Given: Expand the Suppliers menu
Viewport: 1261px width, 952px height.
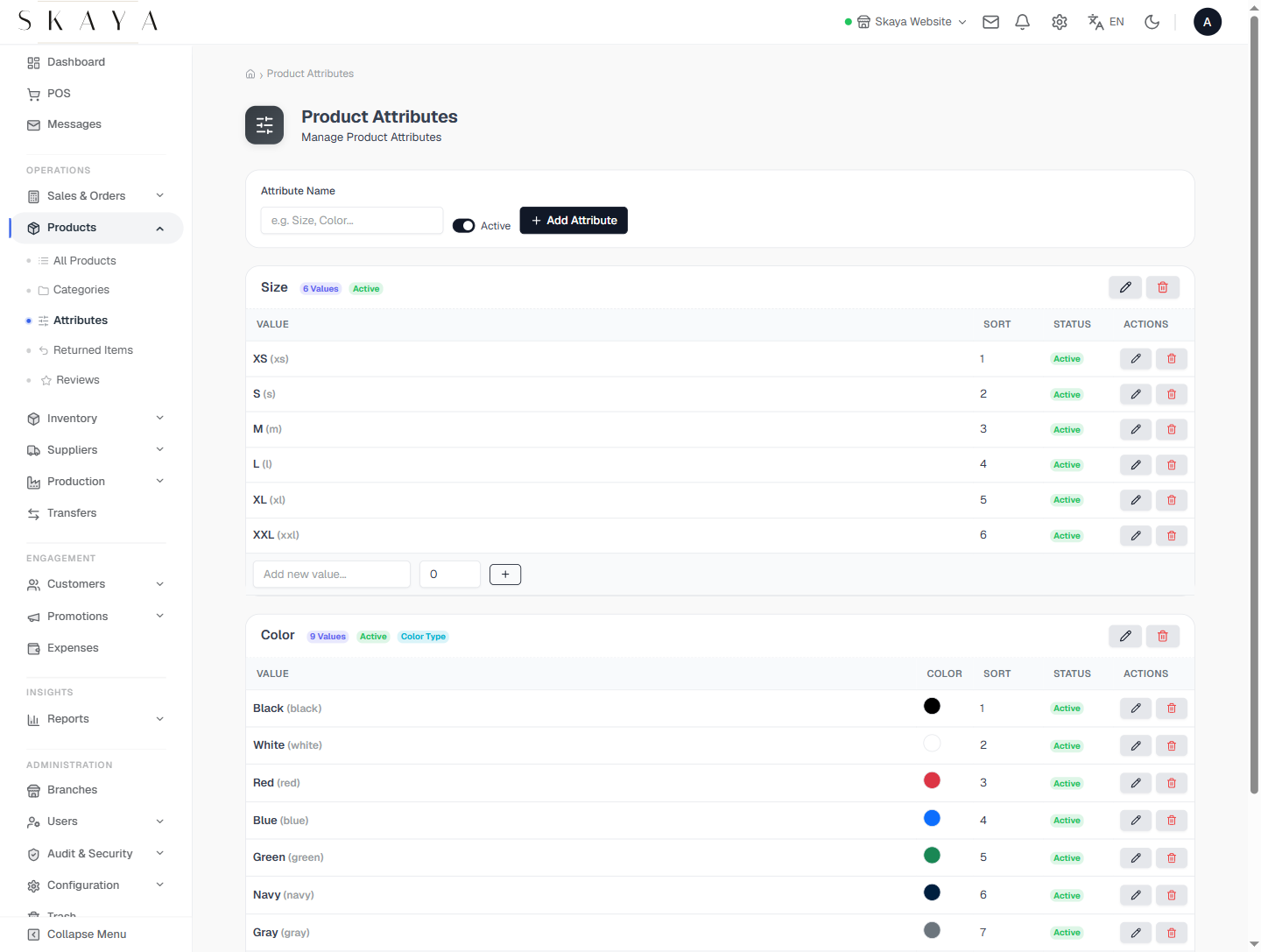Looking at the screenshot, I should point(96,450).
